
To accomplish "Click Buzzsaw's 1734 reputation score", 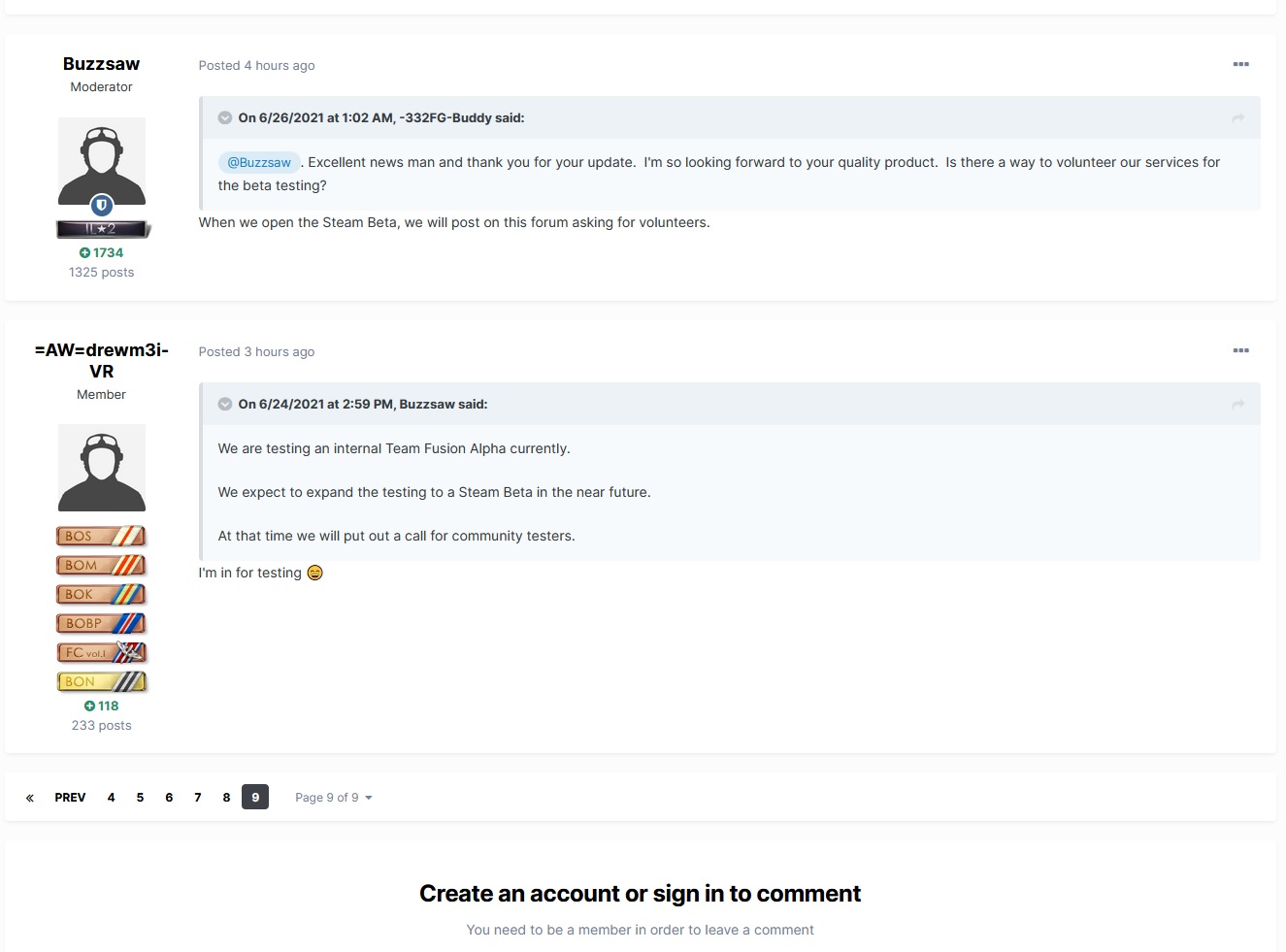I will pyautogui.click(x=102, y=253).
